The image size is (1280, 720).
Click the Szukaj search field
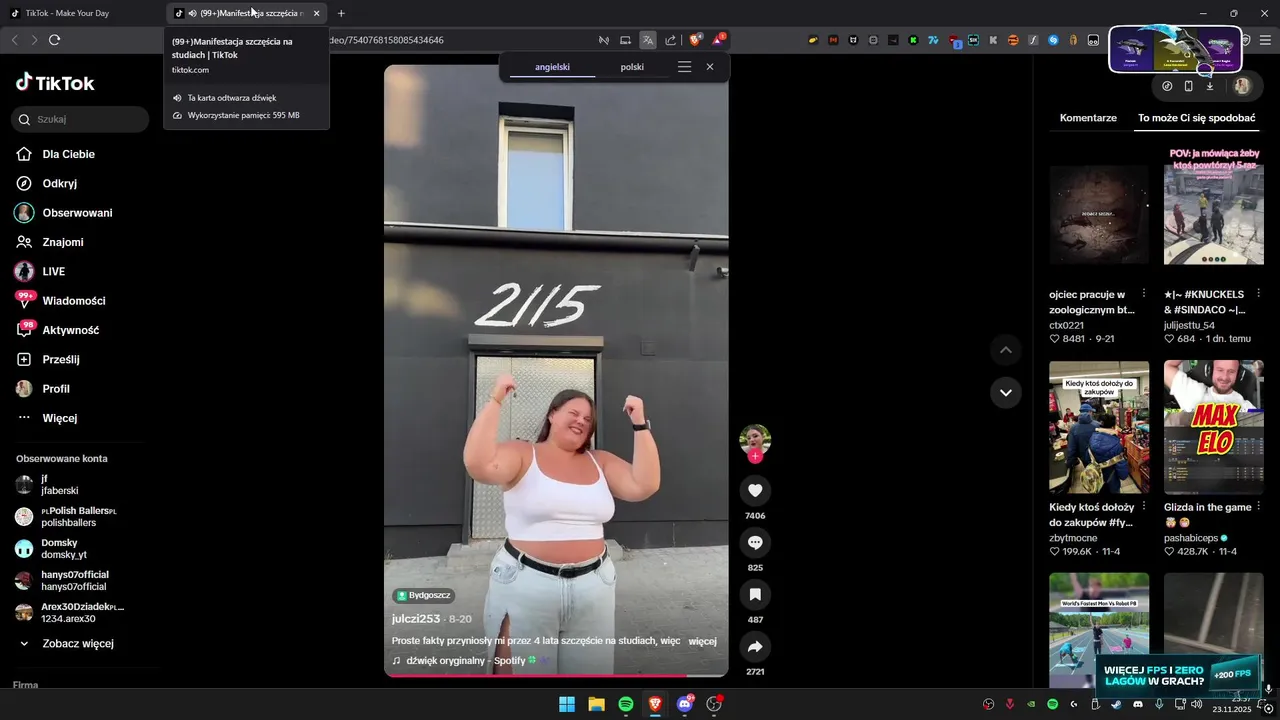pos(81,119)
